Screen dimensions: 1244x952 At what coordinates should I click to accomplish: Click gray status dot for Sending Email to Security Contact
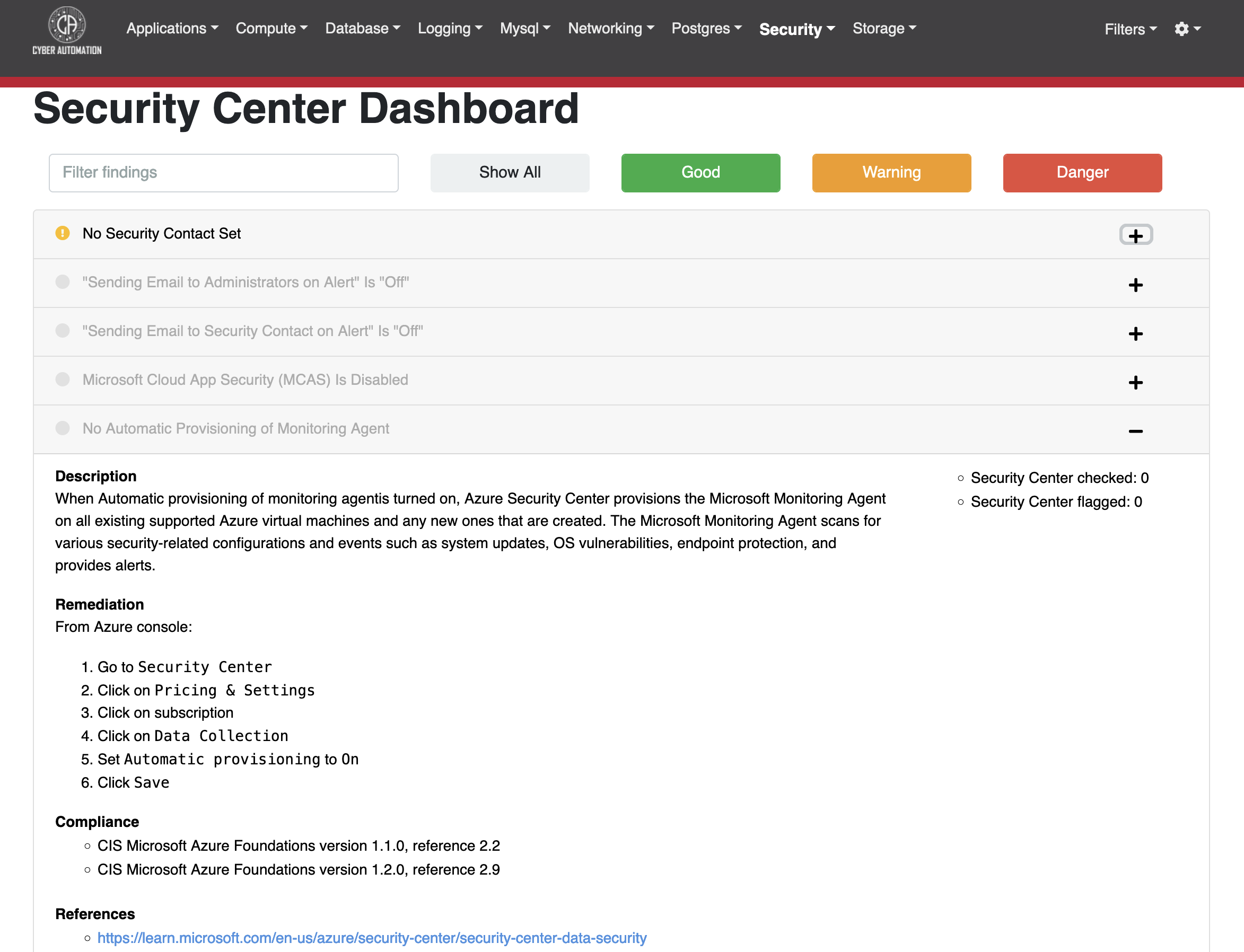[x=63, y=330]
